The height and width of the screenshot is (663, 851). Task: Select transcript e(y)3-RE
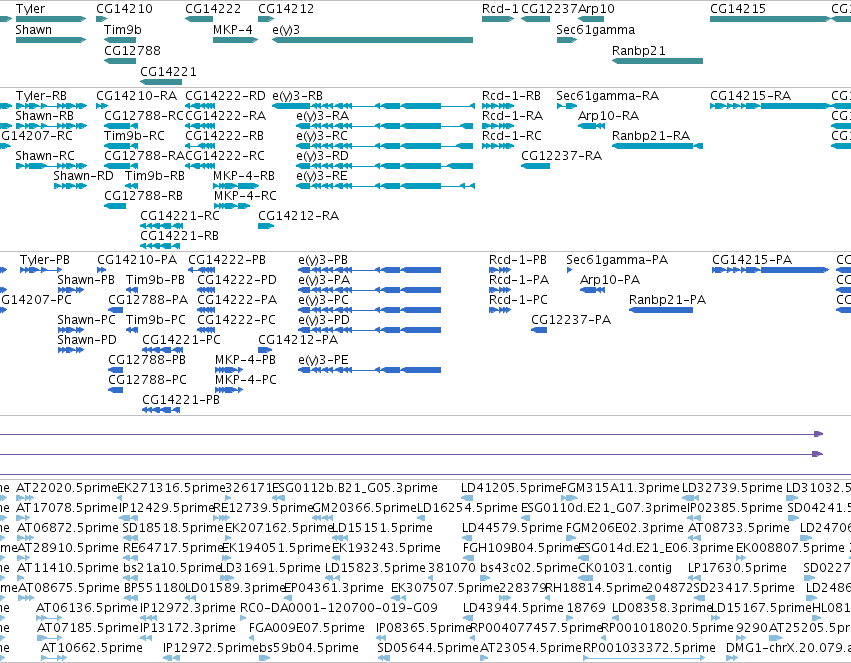click(x=385, y=186)
